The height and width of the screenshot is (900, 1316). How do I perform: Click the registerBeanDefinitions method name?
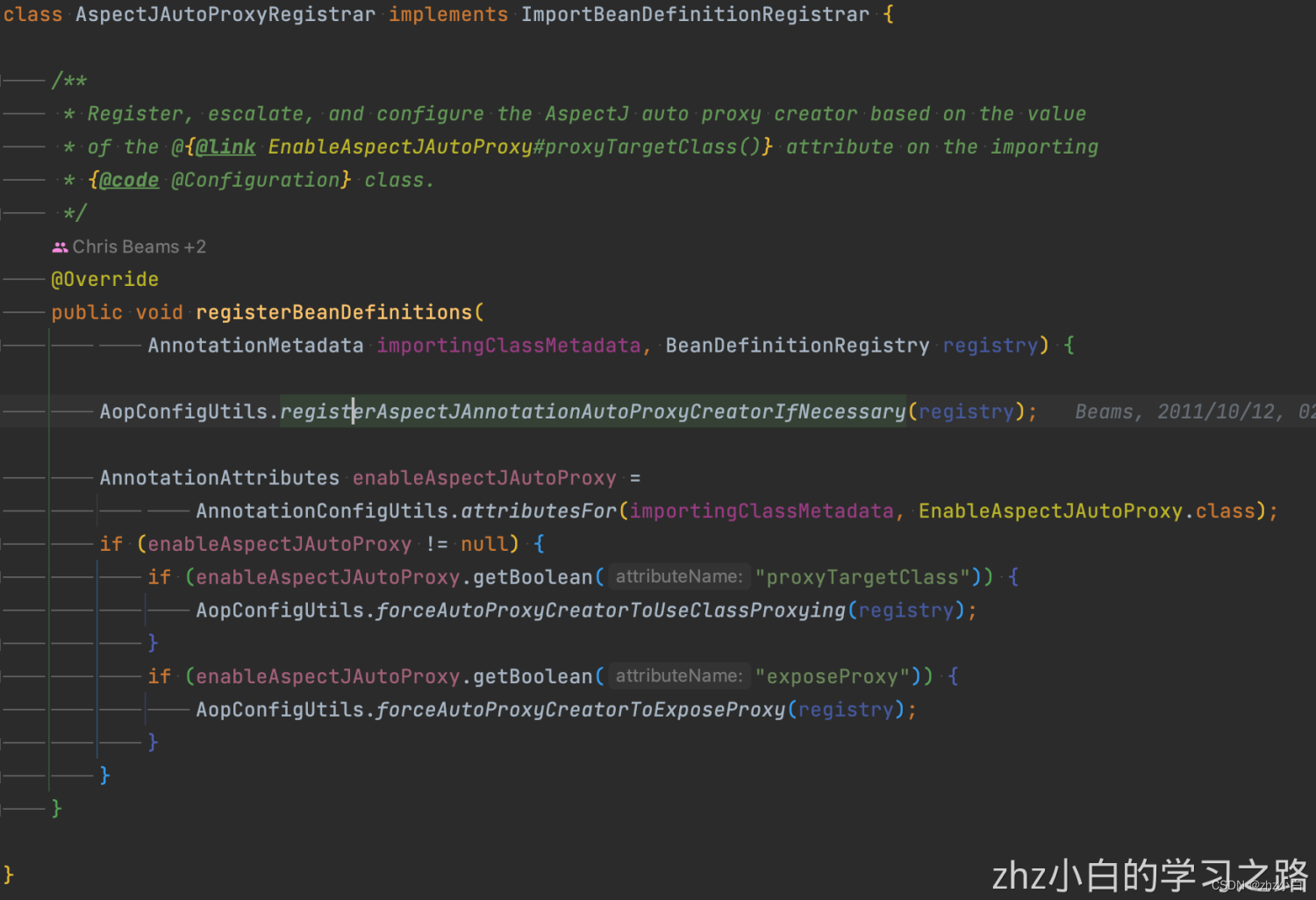coord(333,313)
